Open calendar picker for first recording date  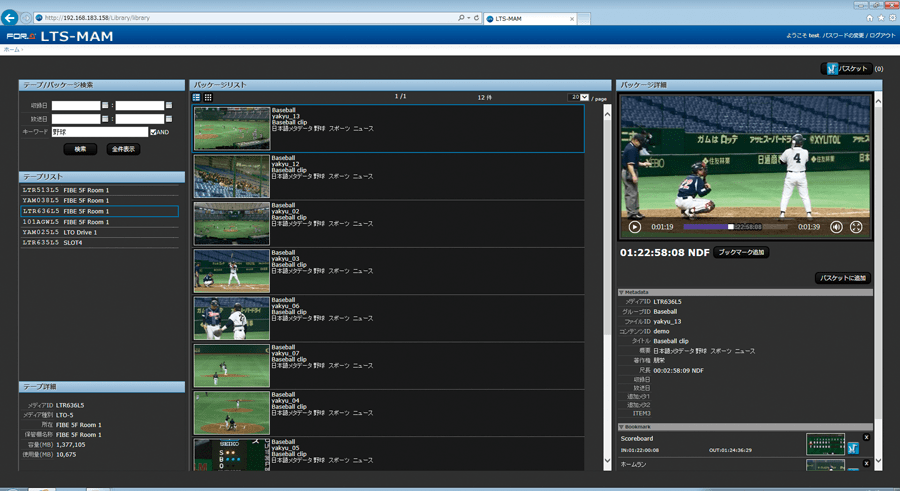click(x=105, y=105)
